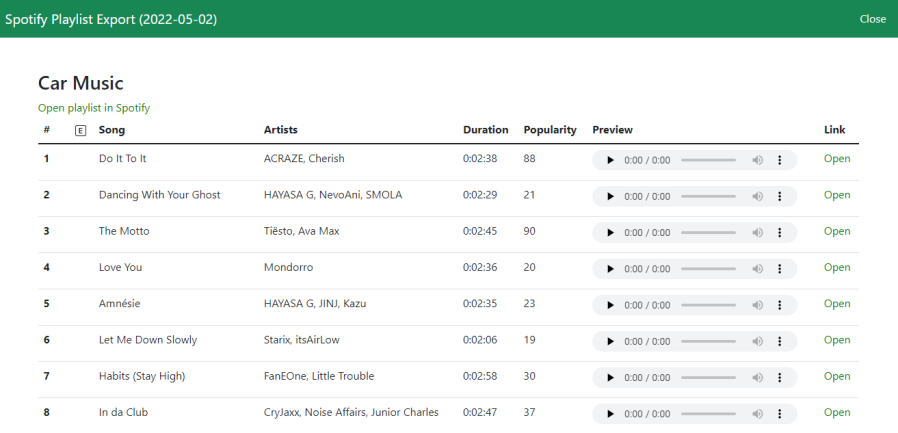Open the Amnésie track link
898x433 pixels.
837,304
